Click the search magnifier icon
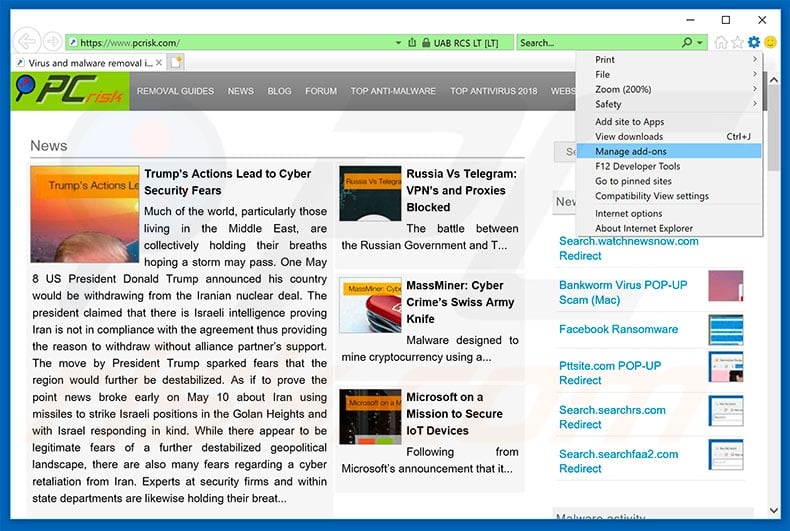This screenshot has width=790, height=531. point(687,43)
